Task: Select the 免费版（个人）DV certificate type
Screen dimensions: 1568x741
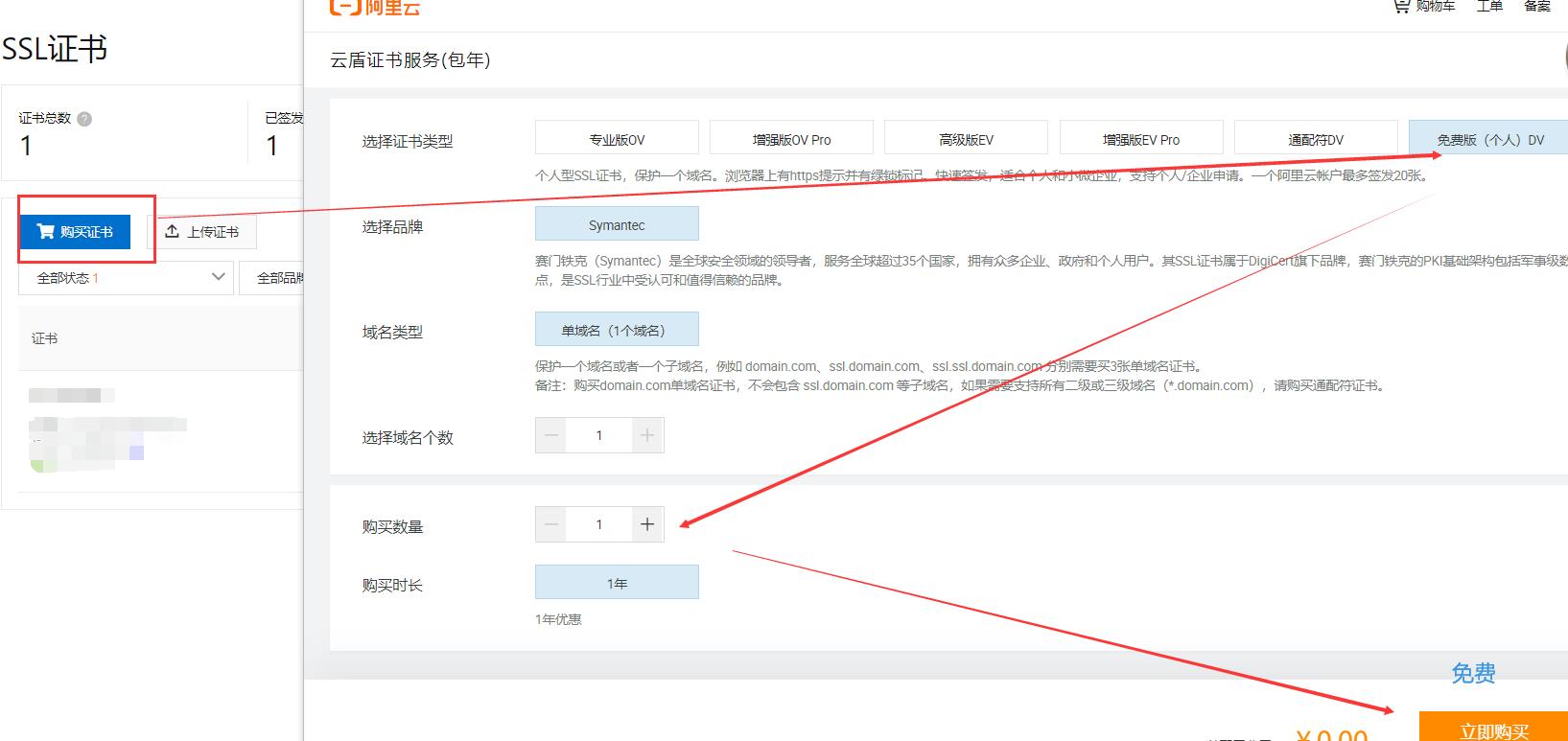Action: (1488, 139)
